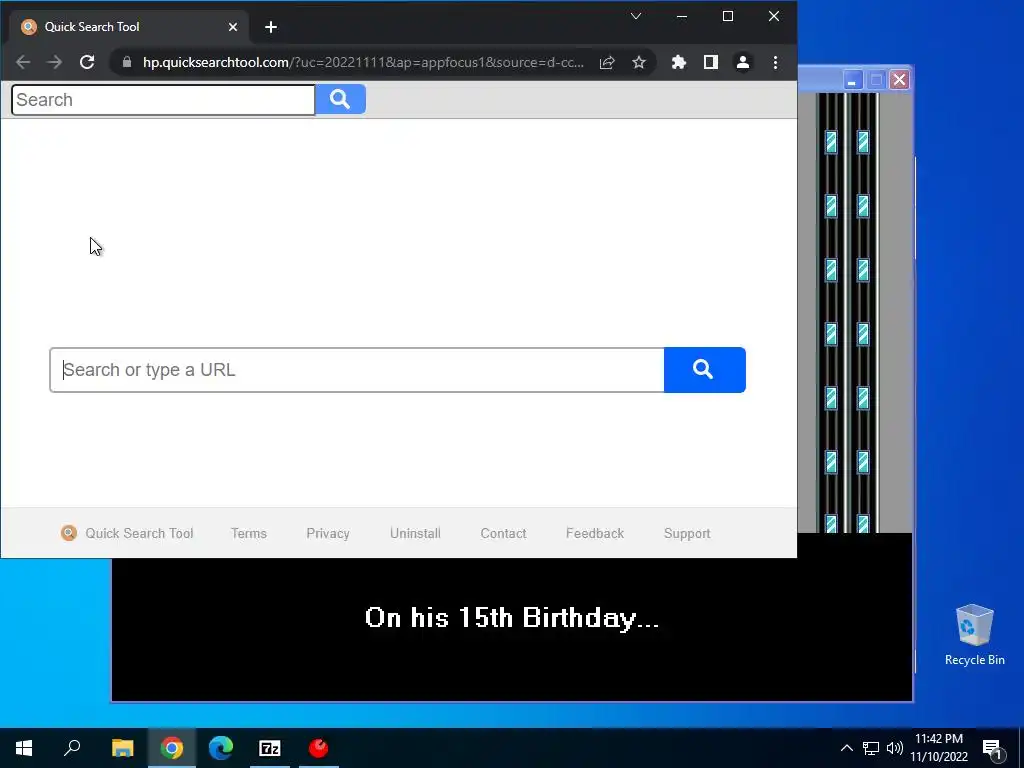Click the large blue search button
This screenshot has width=1024, height=768.
click(705, 370)
